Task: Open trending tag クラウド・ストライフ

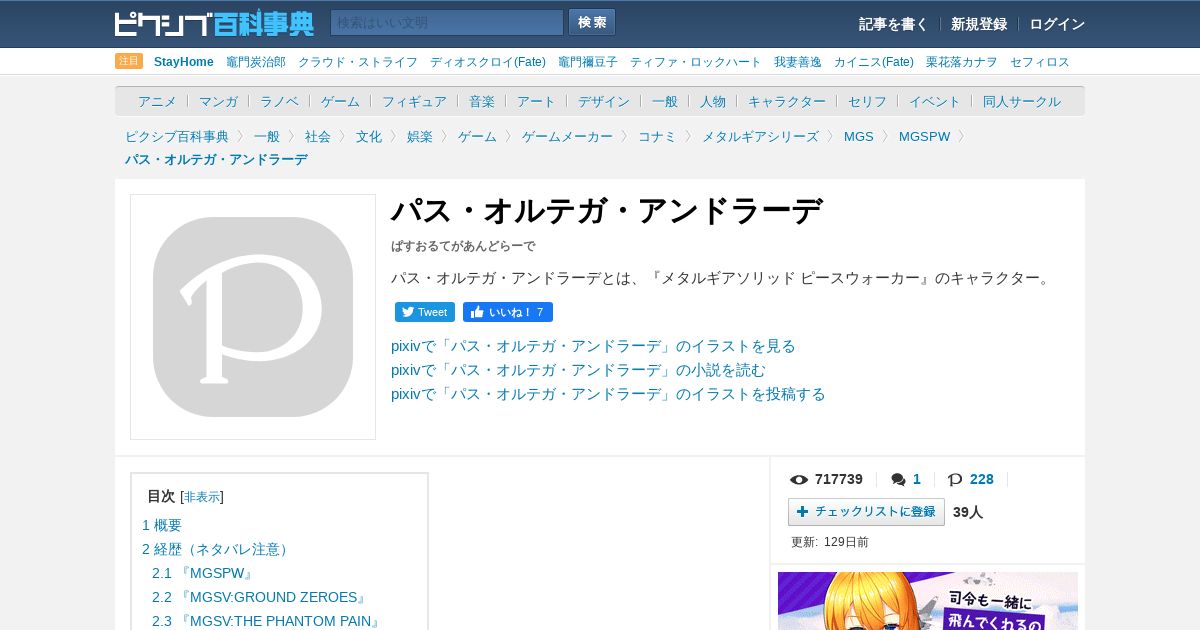Action: [x=358, y=62]
